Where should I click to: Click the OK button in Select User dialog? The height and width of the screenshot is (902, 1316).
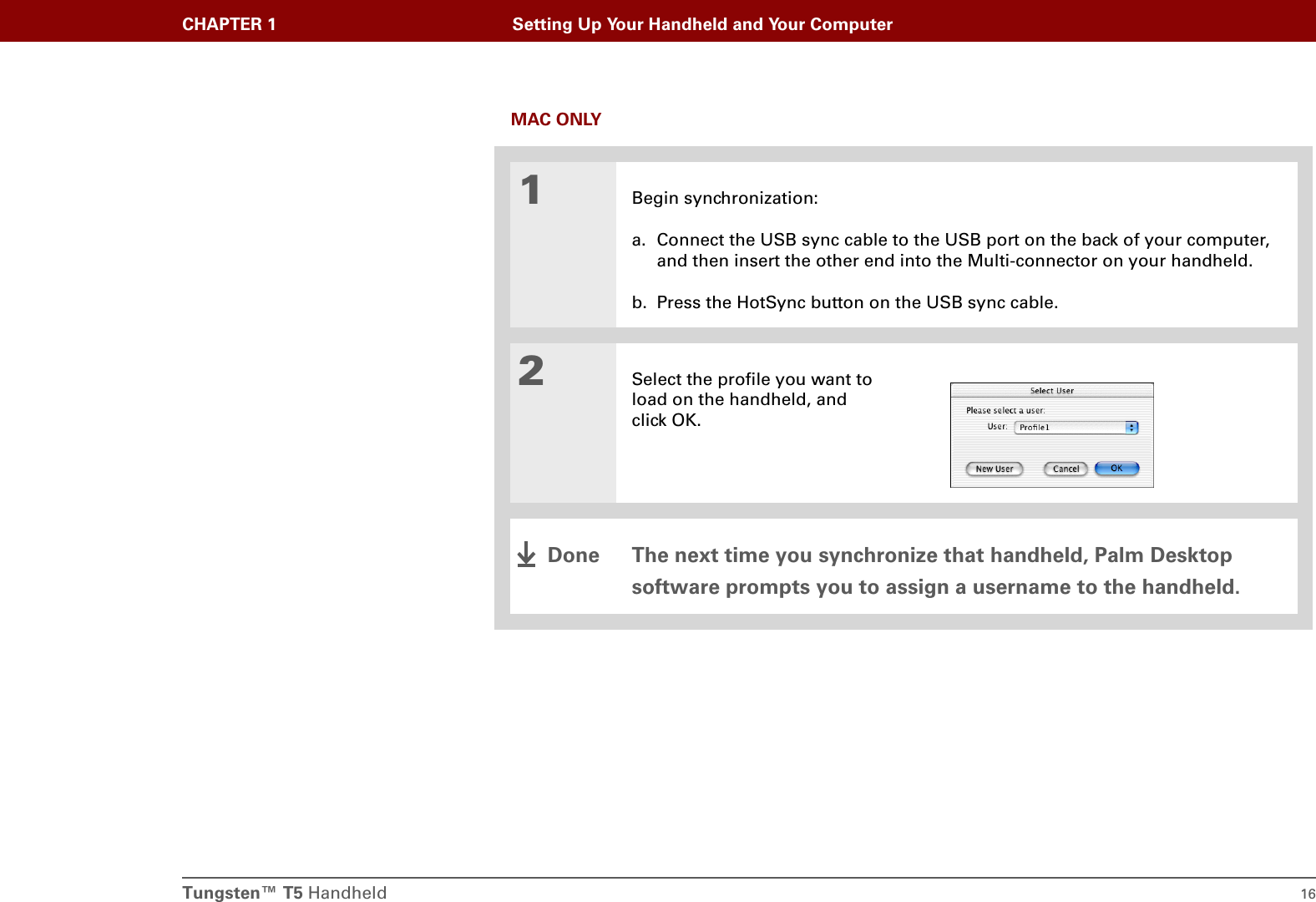(x=1116, y=469)
